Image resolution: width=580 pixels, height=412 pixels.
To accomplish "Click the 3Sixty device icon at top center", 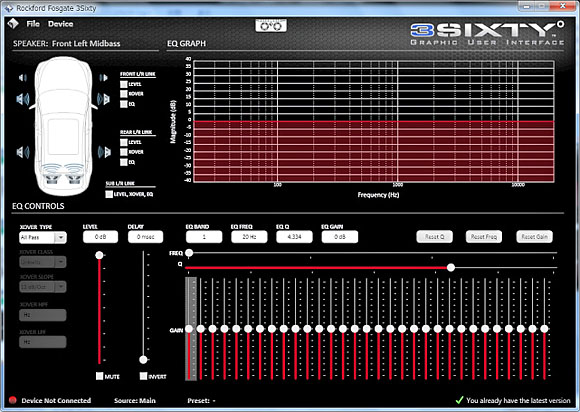I will click(271, 26).
